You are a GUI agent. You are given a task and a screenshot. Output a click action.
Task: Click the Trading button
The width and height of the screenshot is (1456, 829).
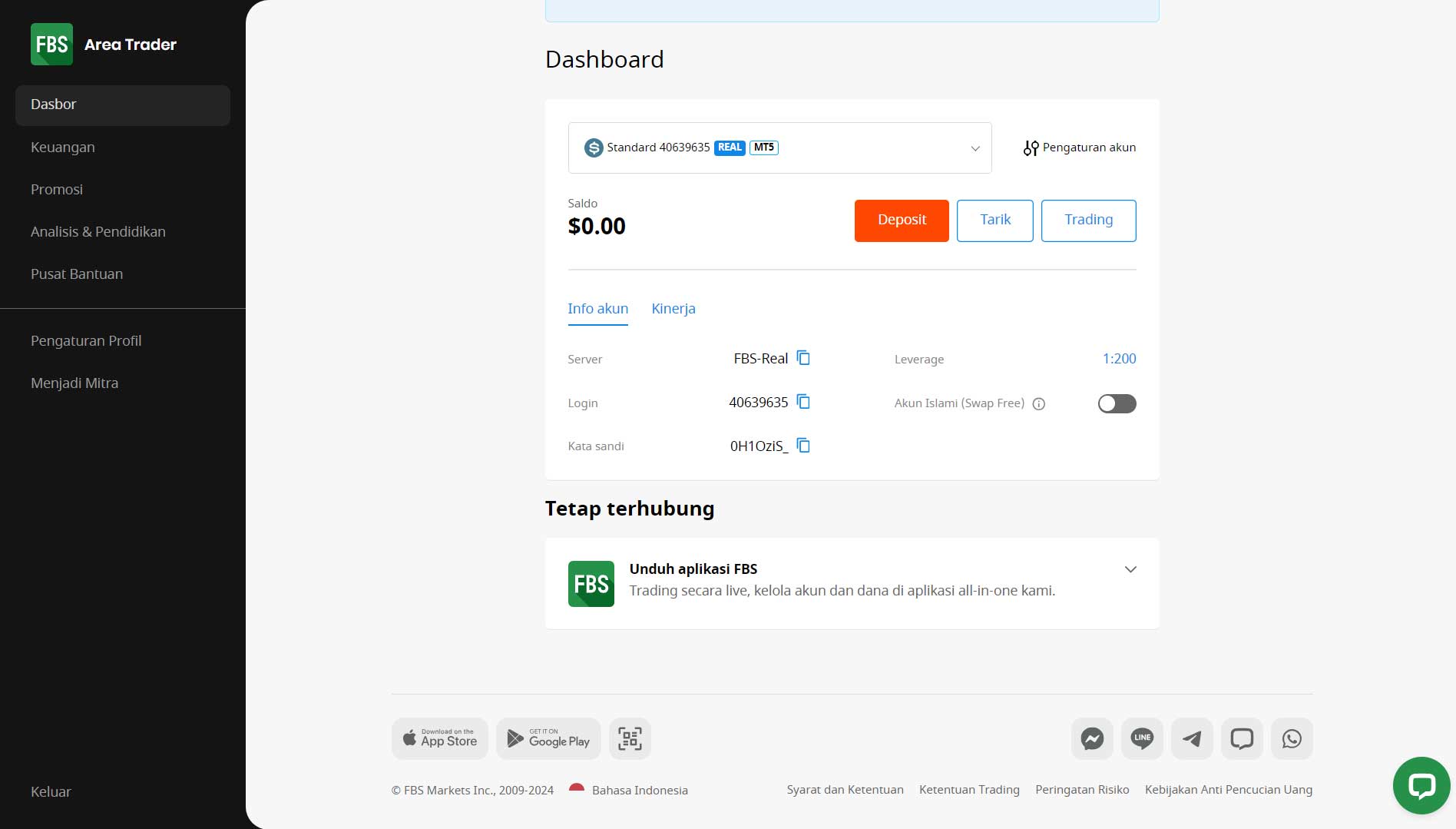point(1088,221)
